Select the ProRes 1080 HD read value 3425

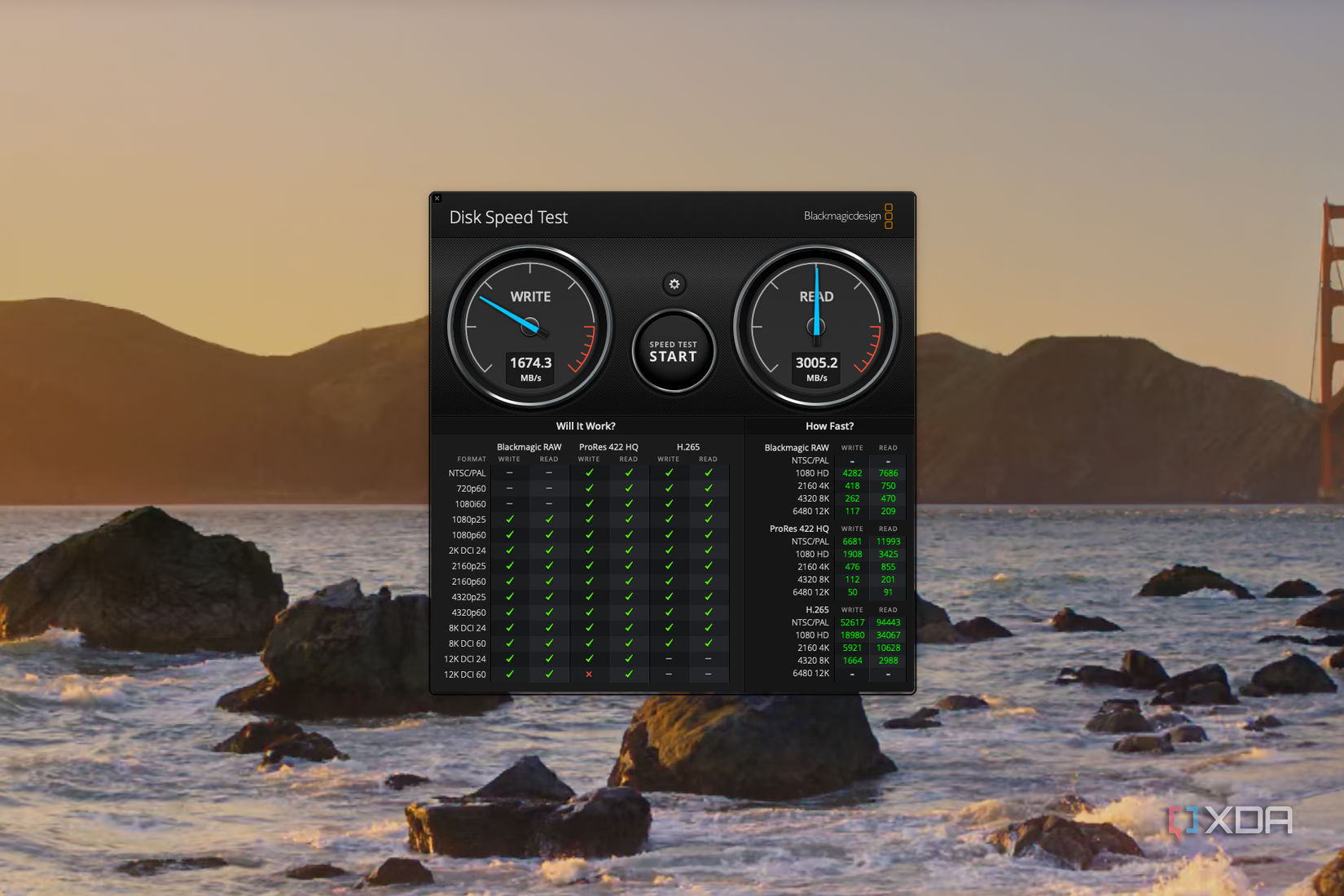coord(888,554)
